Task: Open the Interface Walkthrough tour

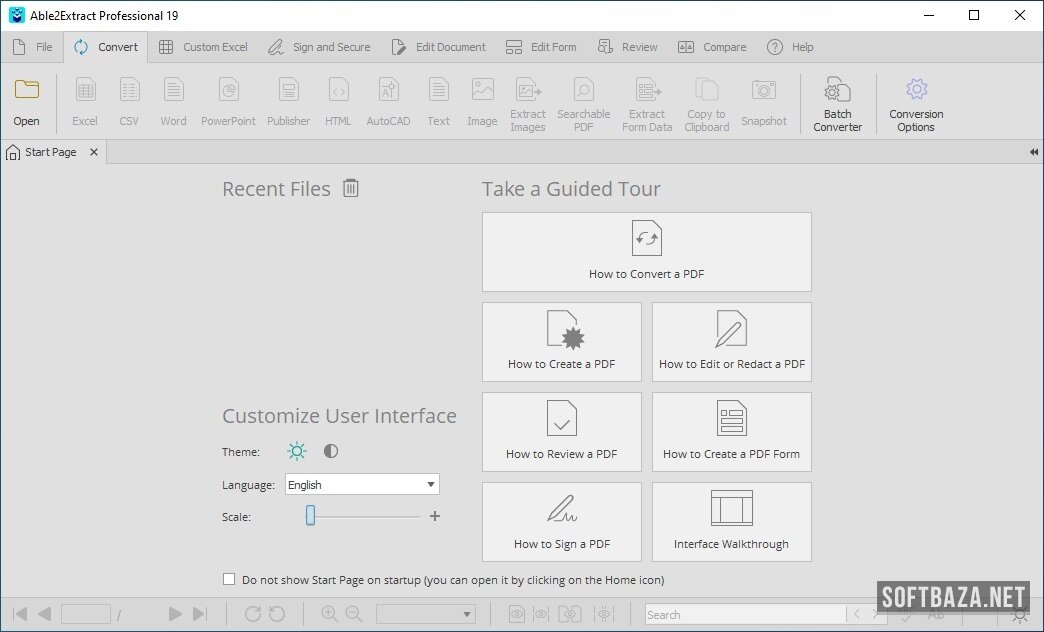Action: coord(731,522)
